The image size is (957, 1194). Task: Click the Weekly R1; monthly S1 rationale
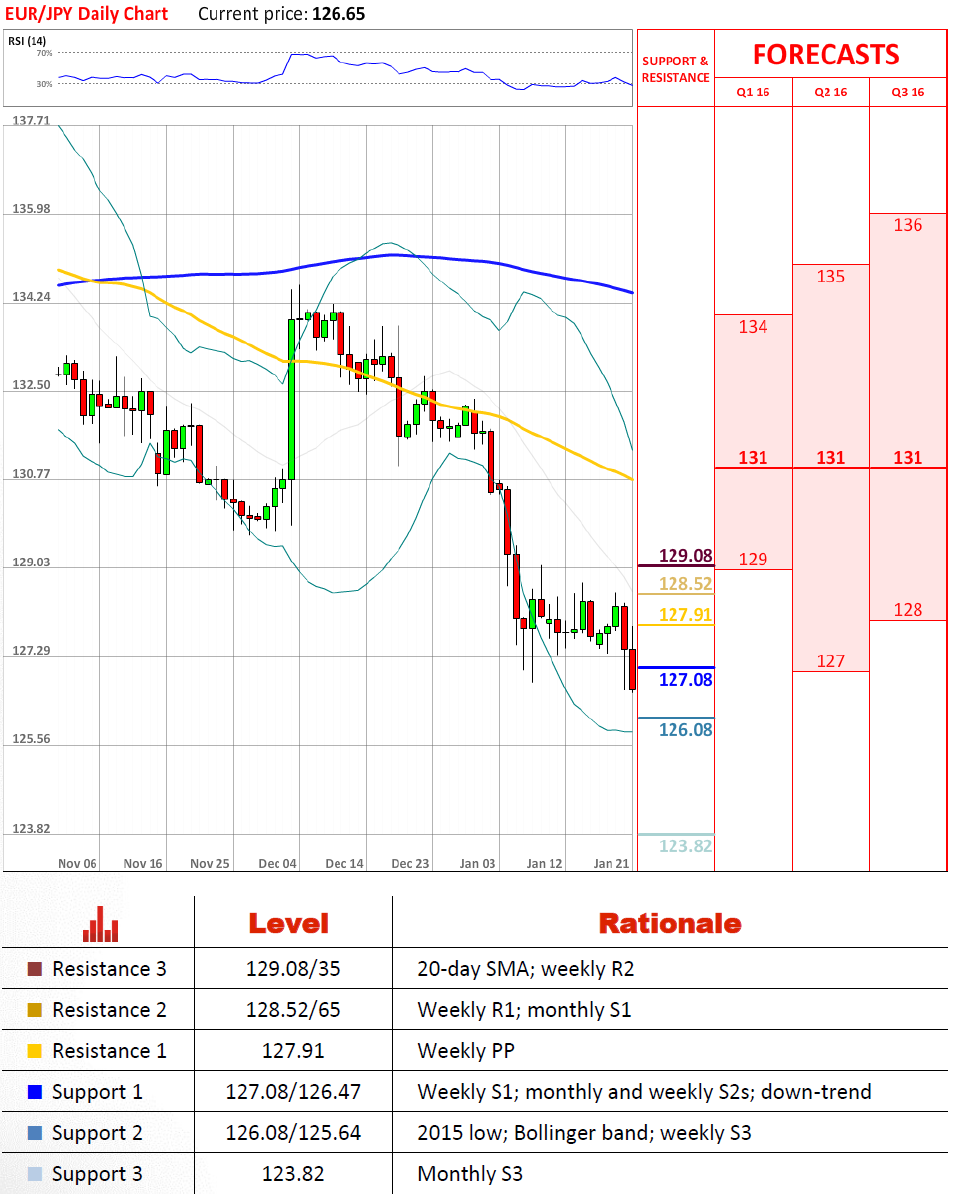pos(524,1010)
